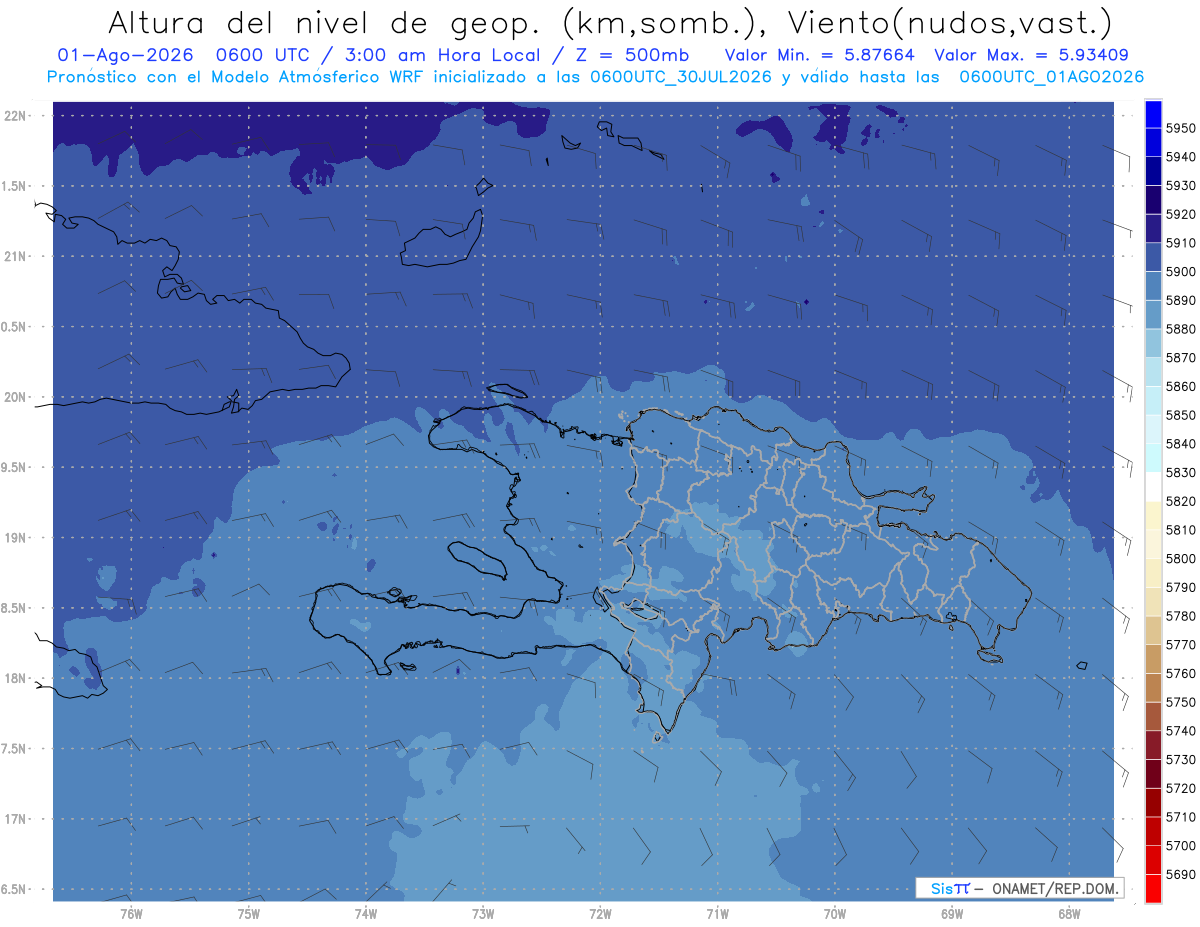Select the 'Valor Max. = 5.93409' text
Screen dimensions: 1200x927
1031,55
